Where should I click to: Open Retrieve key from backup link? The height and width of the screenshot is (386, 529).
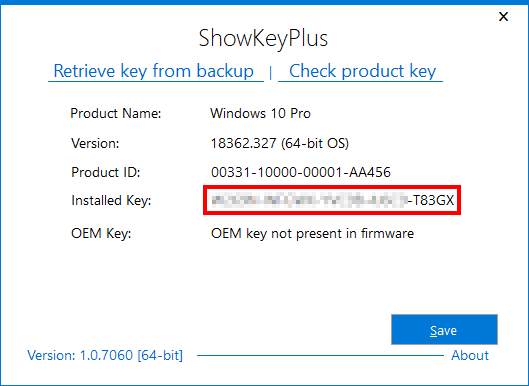click(x=154, y=71)
